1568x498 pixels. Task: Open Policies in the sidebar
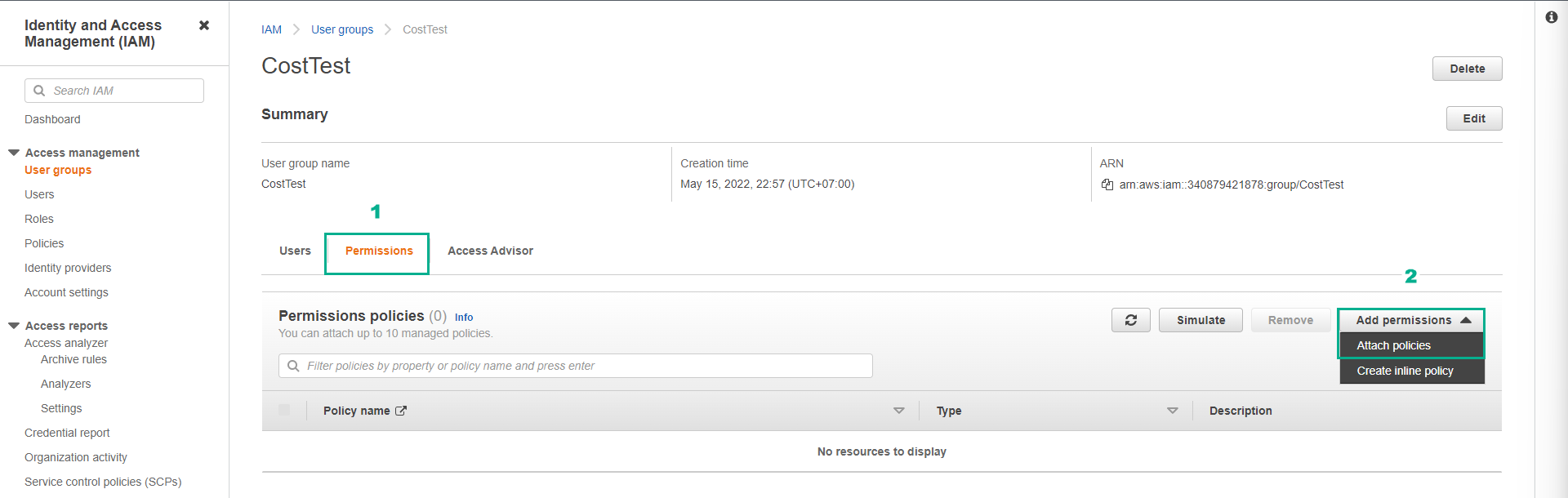[x=44, y=243]
